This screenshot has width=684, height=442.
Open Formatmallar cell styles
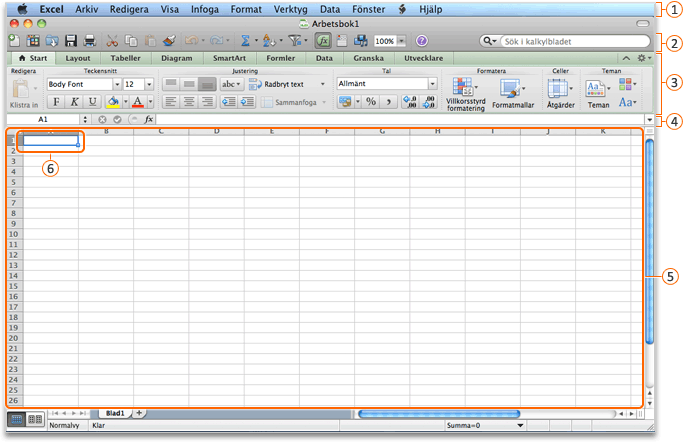tap(513, 94)
